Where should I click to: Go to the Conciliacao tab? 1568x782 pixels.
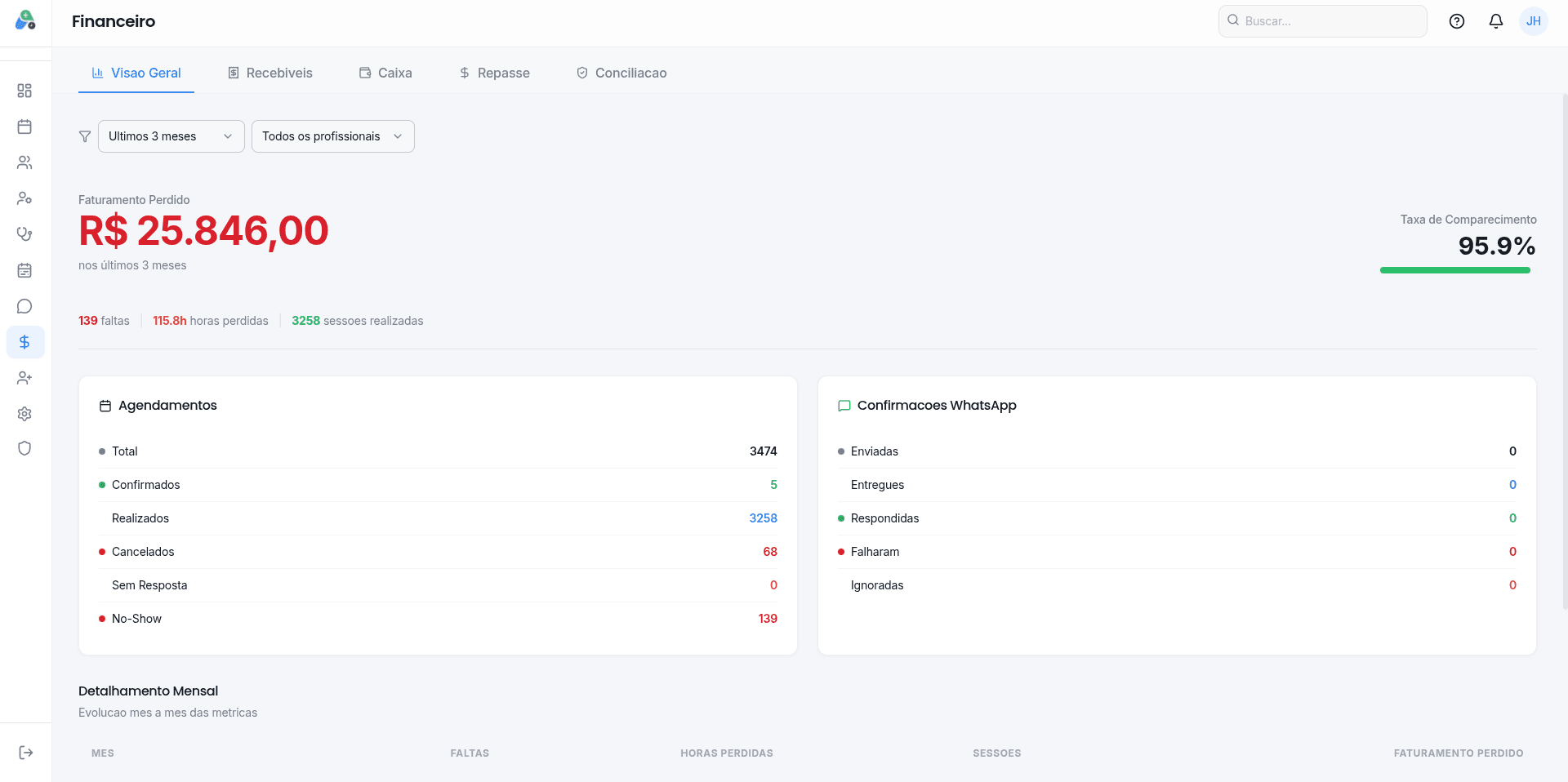click(621, 73)
